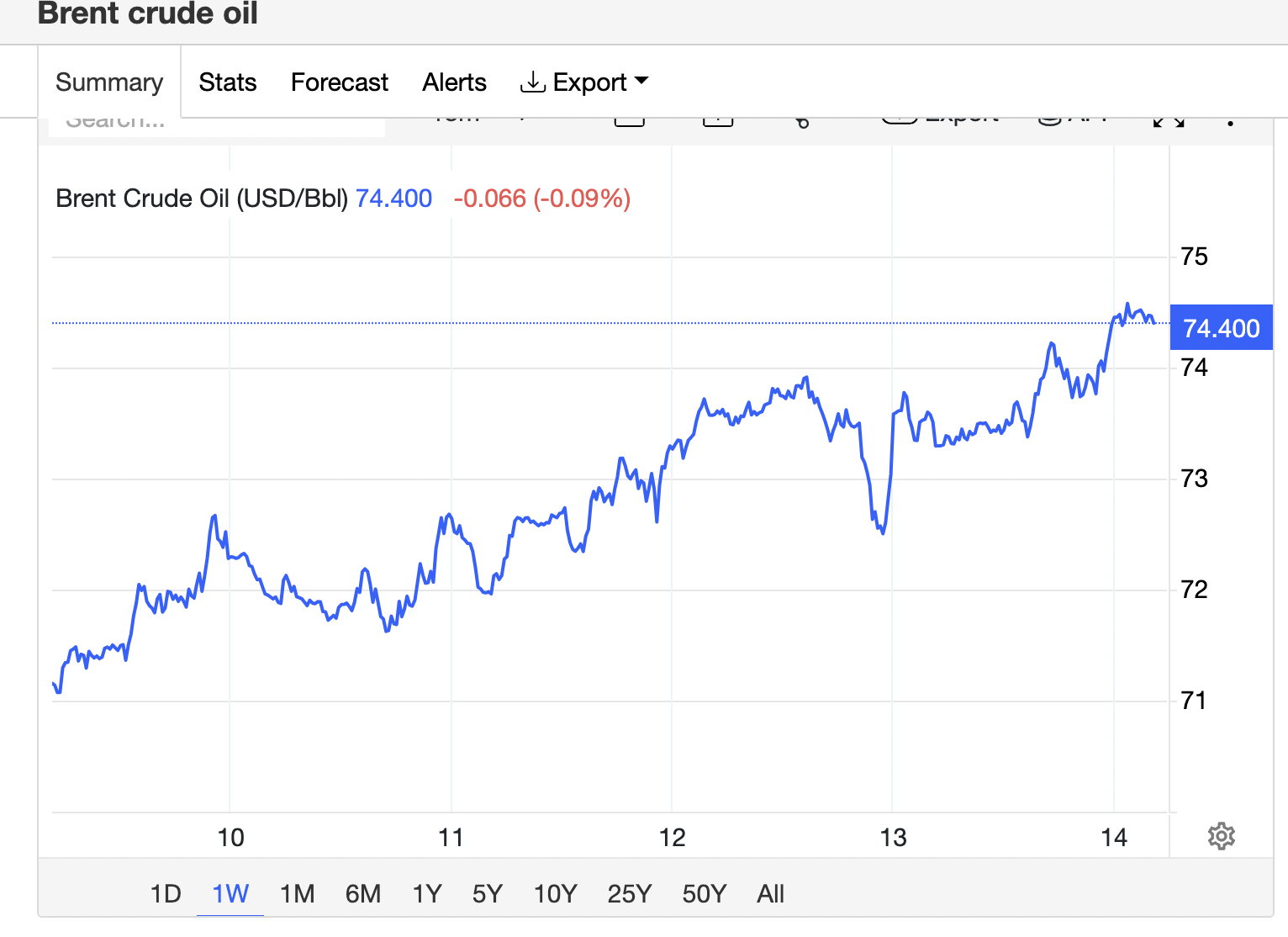
Task: Click the partially hidden Search field
Action: (217, 126)
